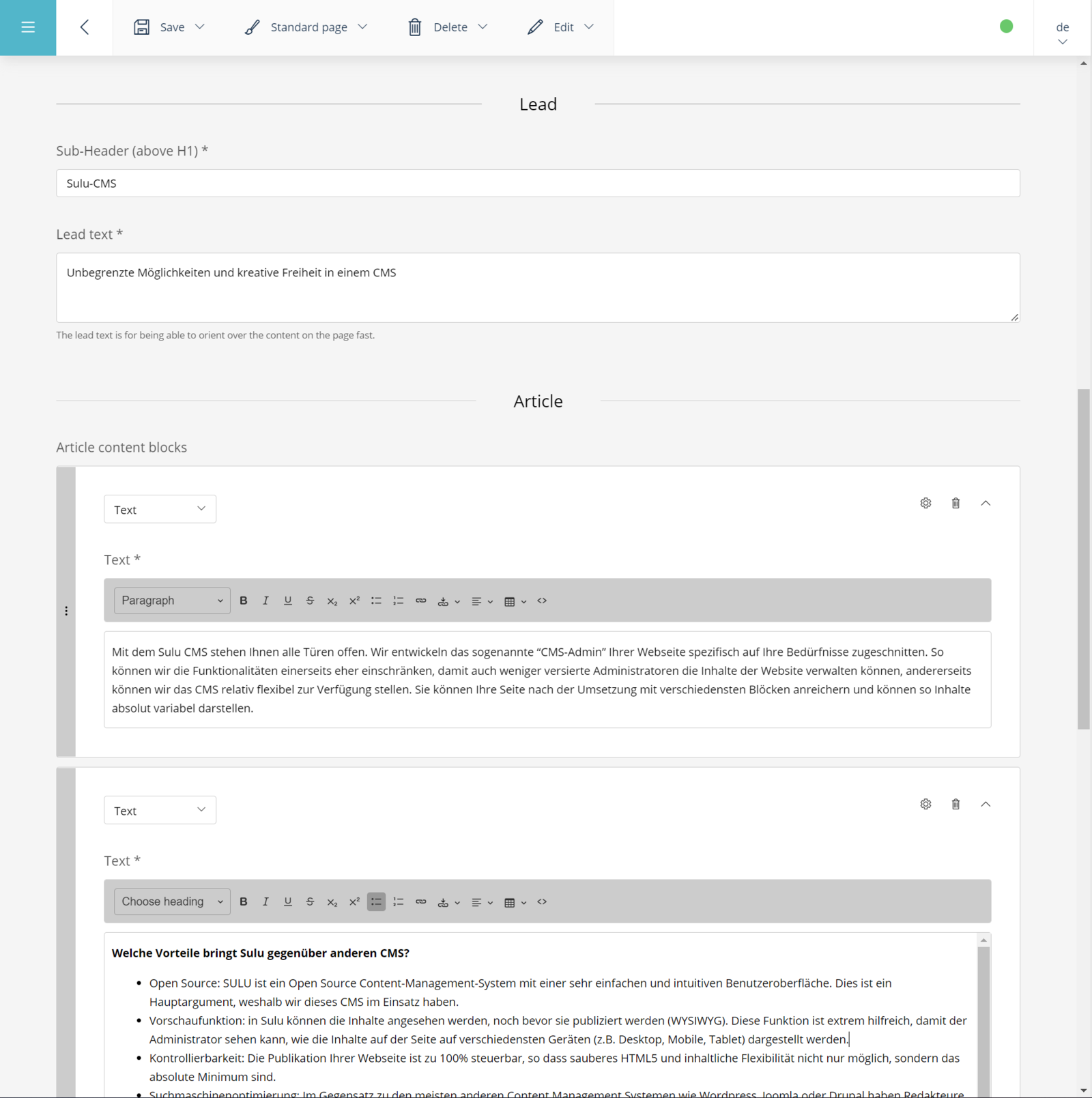
Task: Open the Paragraph heading dropdown in first editor
Action: [x=172, y=601]
